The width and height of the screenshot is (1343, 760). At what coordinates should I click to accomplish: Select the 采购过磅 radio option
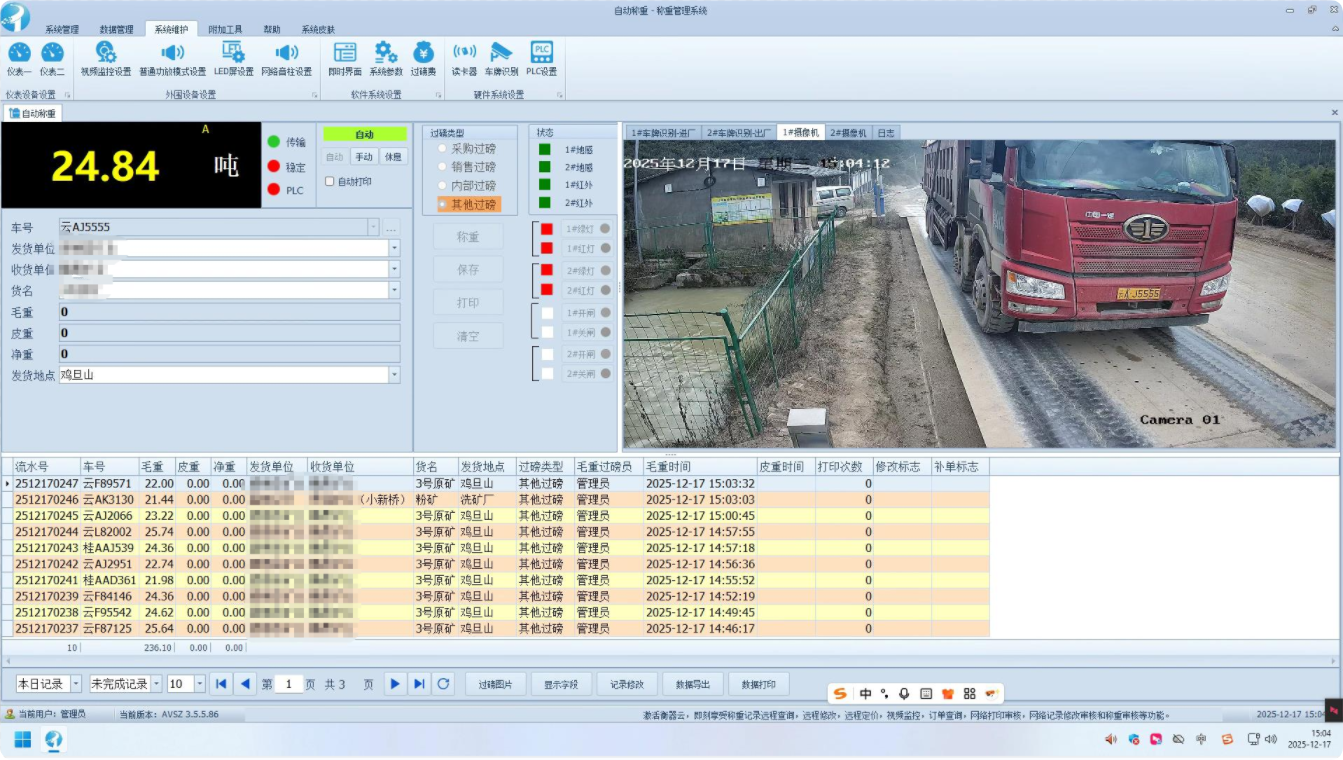(443, 149)
